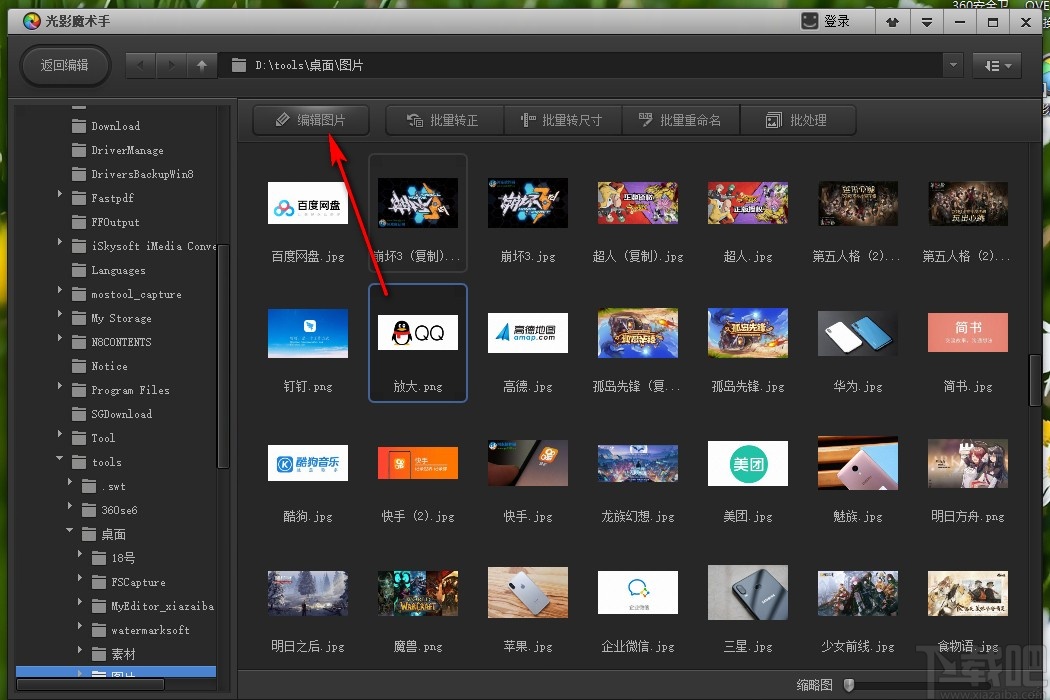The width and height of the screenshot is (1050, 700).
Task: Collapse the 桌面 folder arrow
Action: [70, 530]
